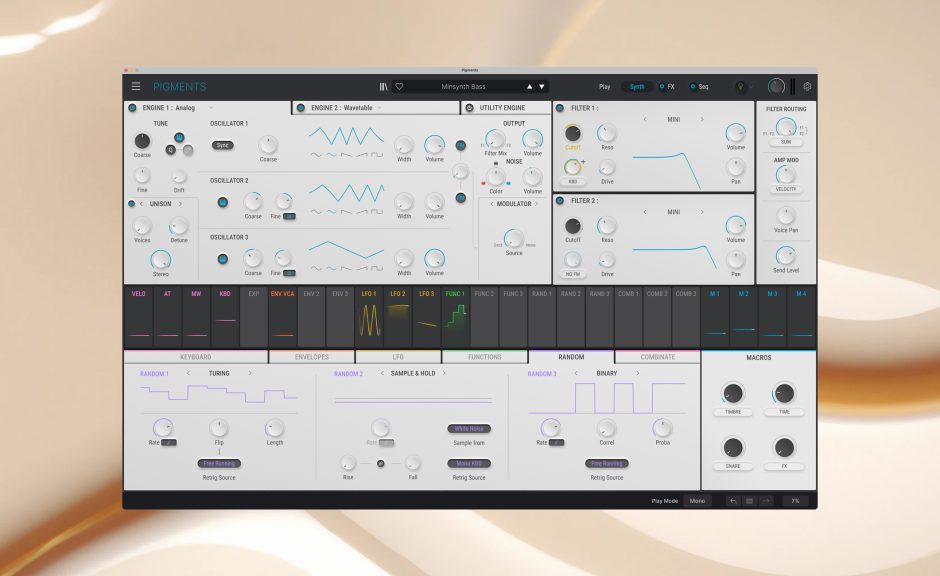The width and height of the screenshot is (940, 576).
Task: Open Filter 1 MINI filter model dropdown
Action: coord(672,119)
